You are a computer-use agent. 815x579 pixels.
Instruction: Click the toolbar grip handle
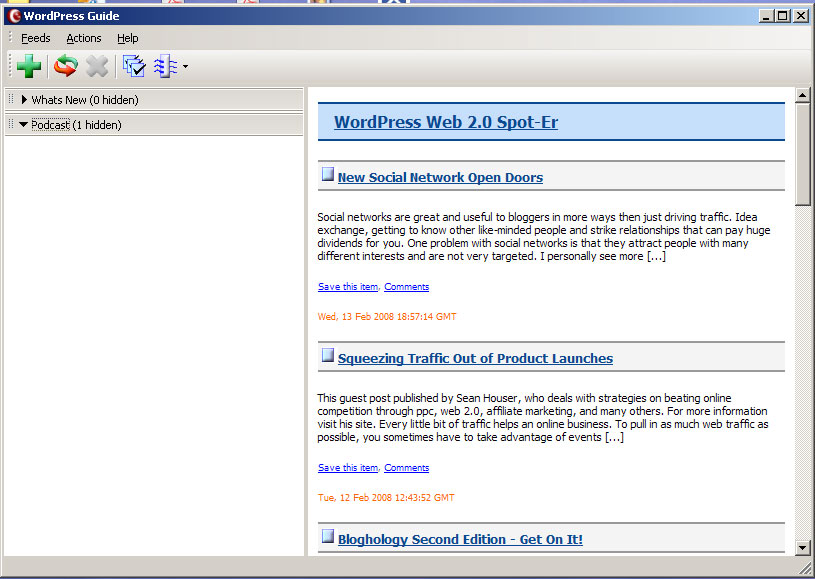(10, 67)
